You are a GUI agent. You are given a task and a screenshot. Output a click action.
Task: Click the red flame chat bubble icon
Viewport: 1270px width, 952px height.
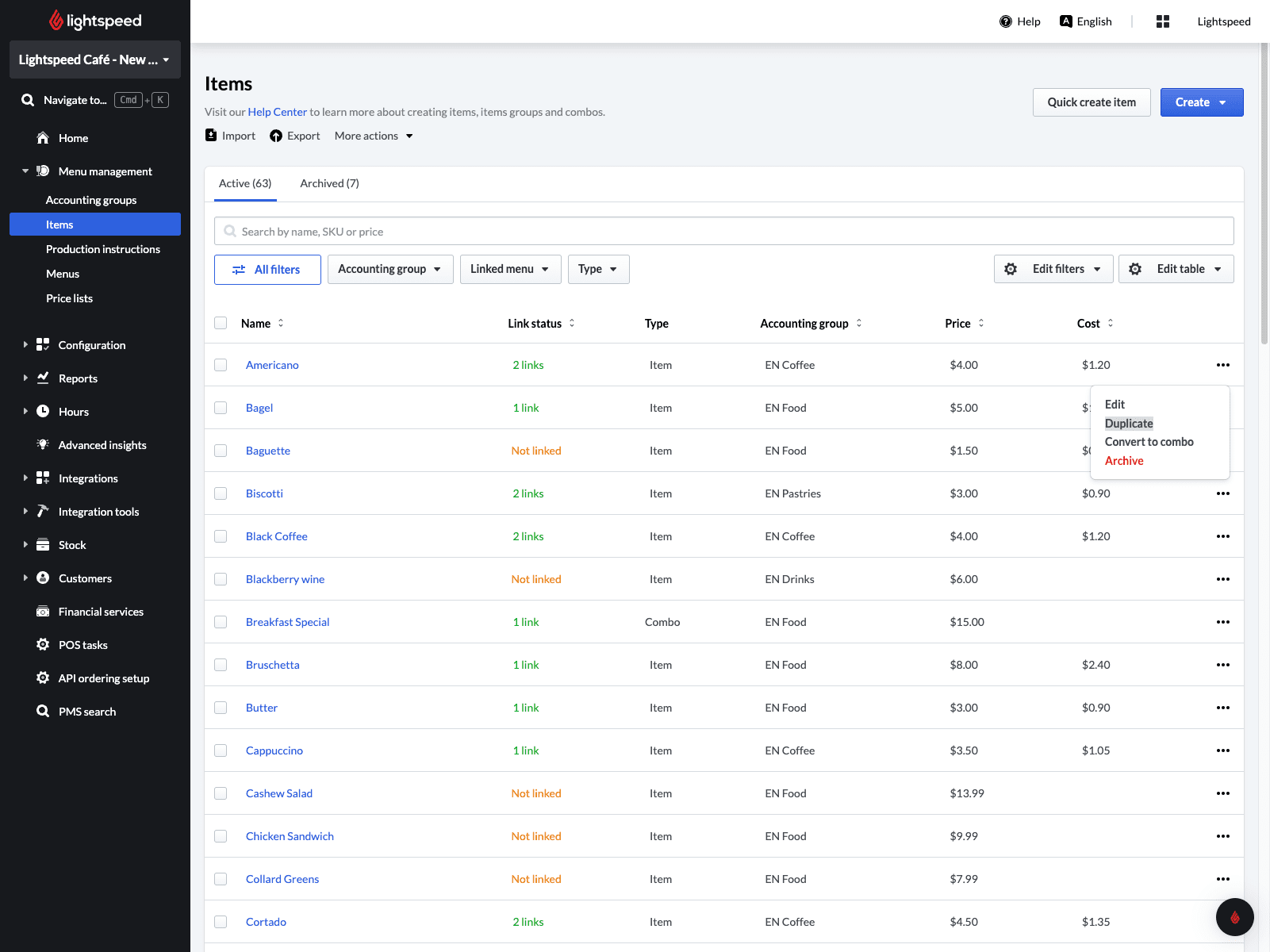(1234, 917)
